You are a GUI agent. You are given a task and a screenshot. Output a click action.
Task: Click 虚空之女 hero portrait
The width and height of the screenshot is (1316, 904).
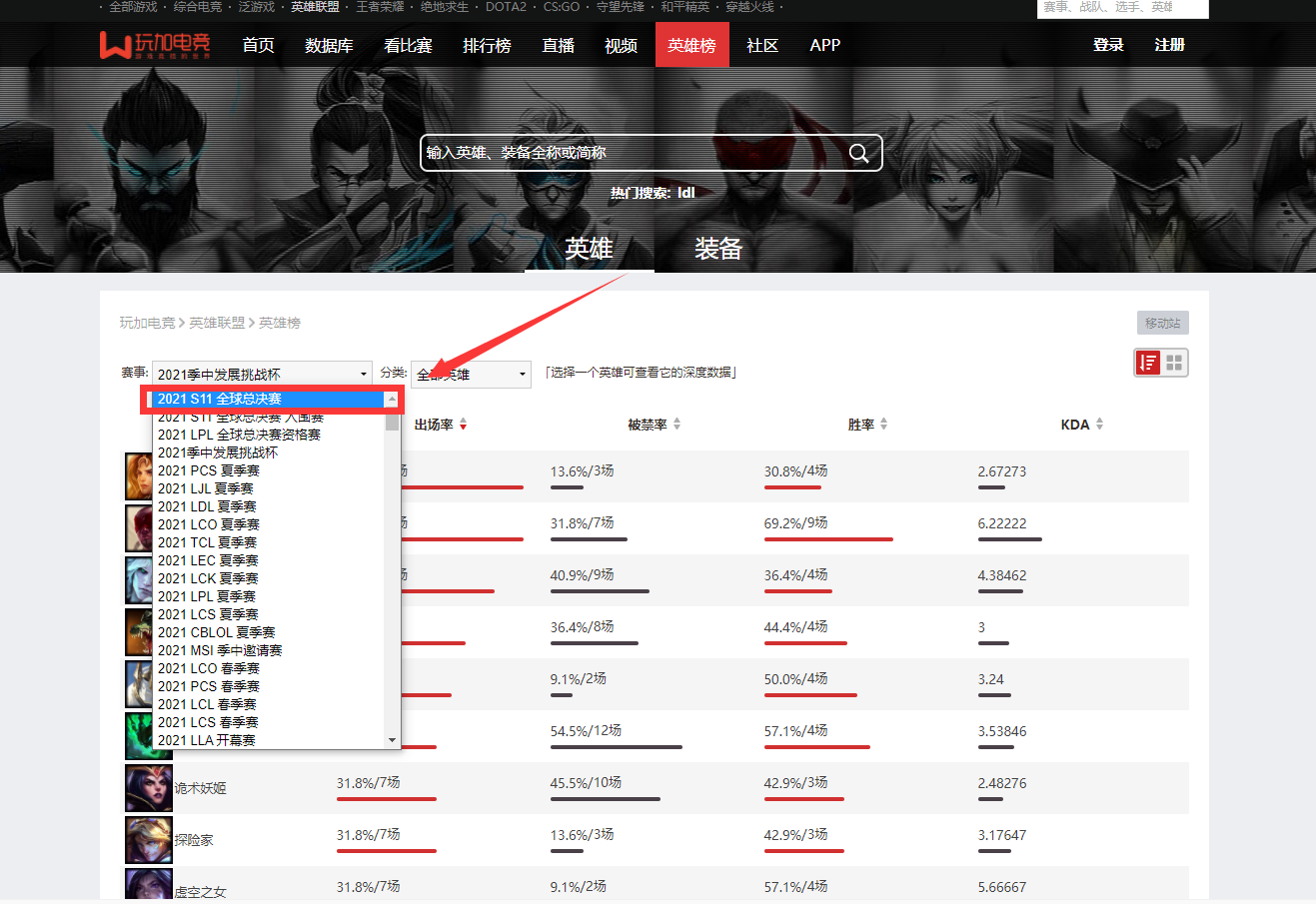pos(149,884)
